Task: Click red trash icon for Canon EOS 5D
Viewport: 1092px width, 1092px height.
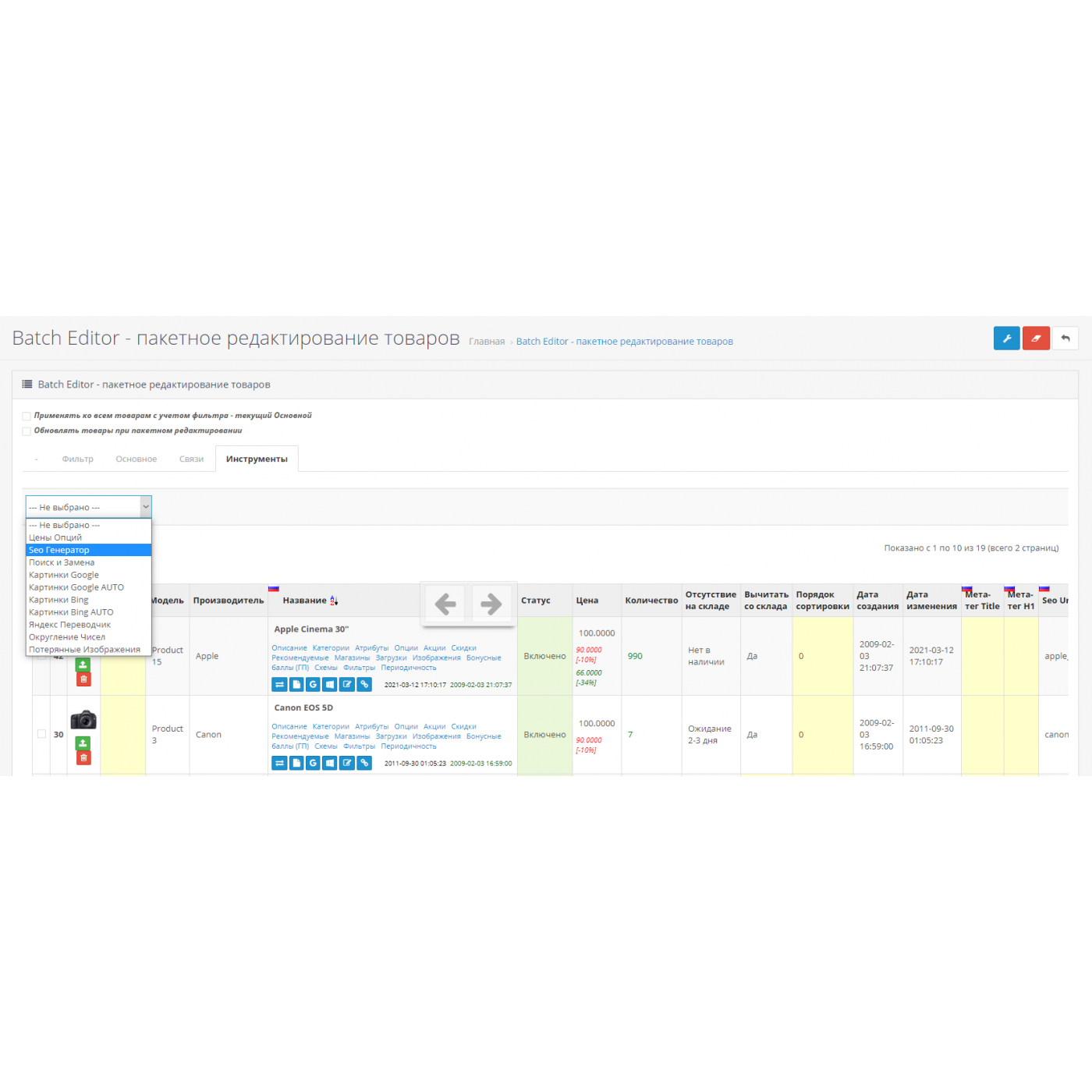Action: (83, 758)
